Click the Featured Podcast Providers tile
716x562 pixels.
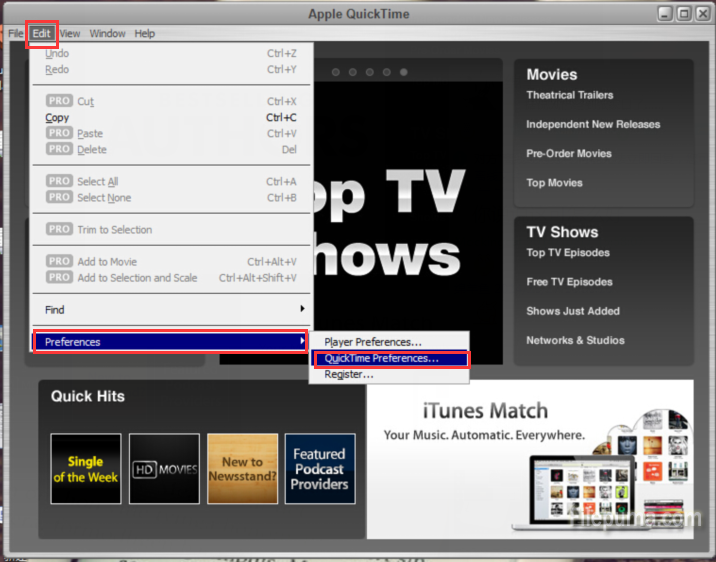tap(320, 468)
